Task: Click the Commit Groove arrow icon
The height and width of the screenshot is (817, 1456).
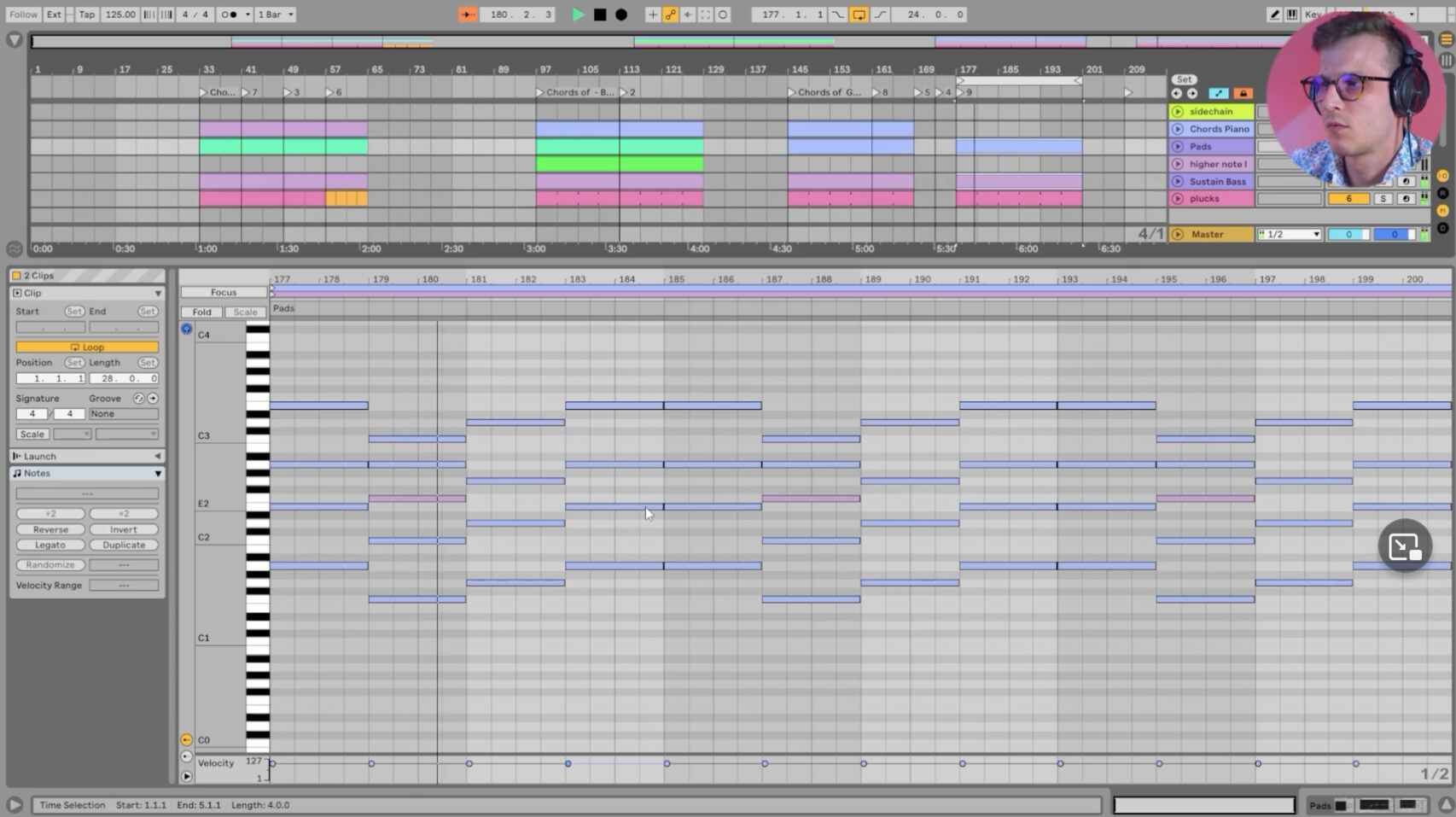Action: click(x=153, y=399)
